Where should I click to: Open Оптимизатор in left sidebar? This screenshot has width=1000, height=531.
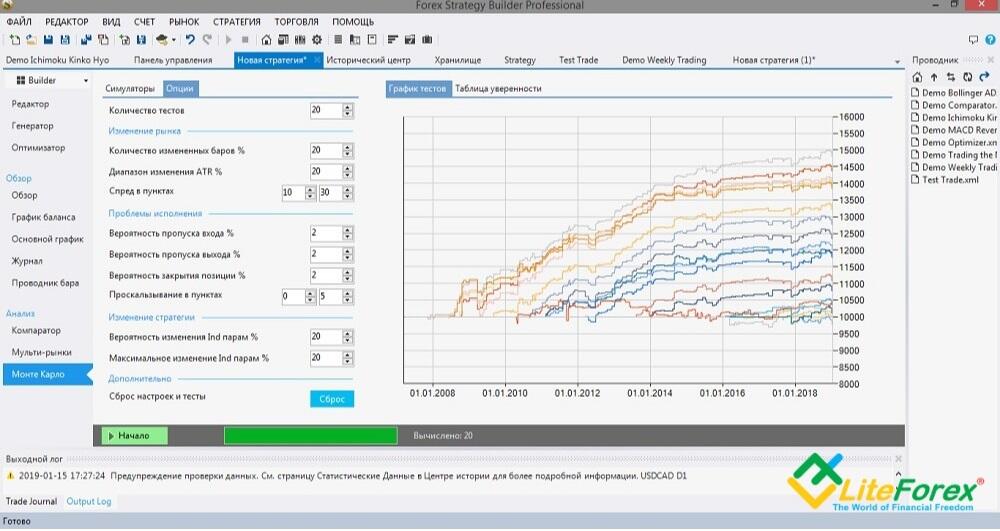click(38, 147)
